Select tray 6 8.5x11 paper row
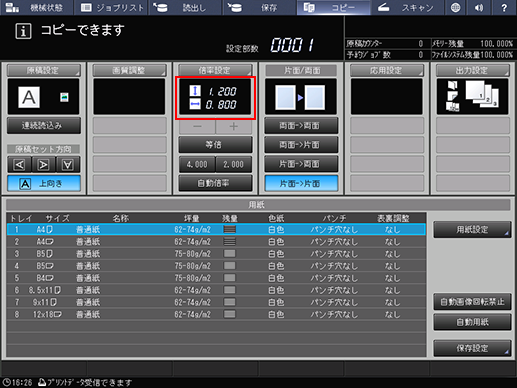Image resolution: width=517 pixels, height=388 pixels. click(x=216, y=290)
